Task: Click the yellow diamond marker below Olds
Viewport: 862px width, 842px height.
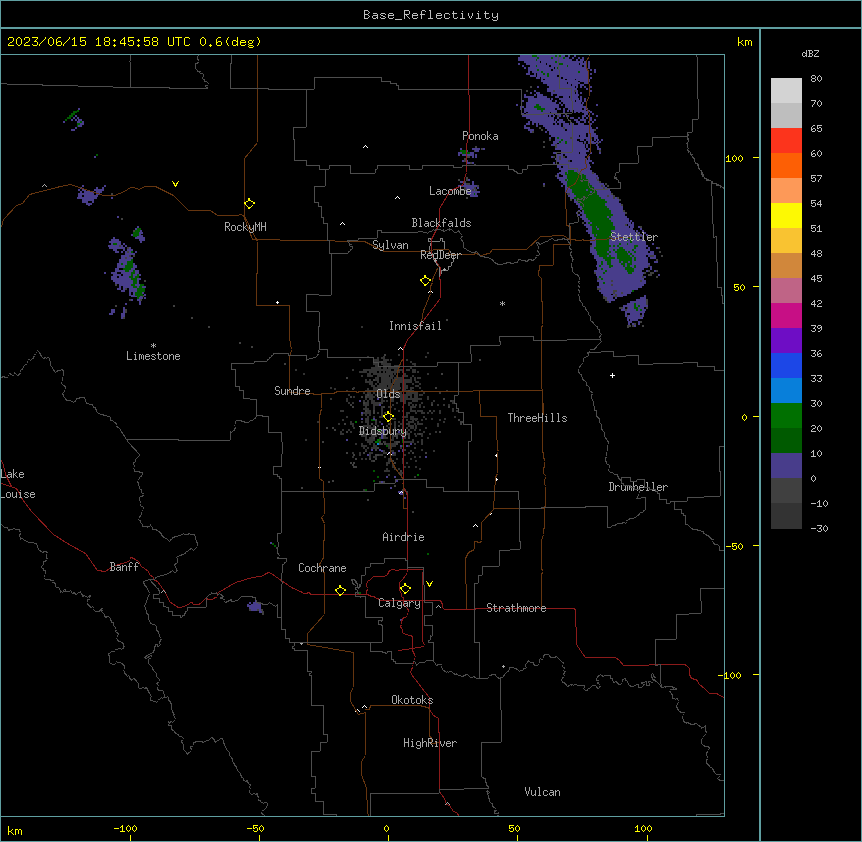Action: (x=389, y=417)
